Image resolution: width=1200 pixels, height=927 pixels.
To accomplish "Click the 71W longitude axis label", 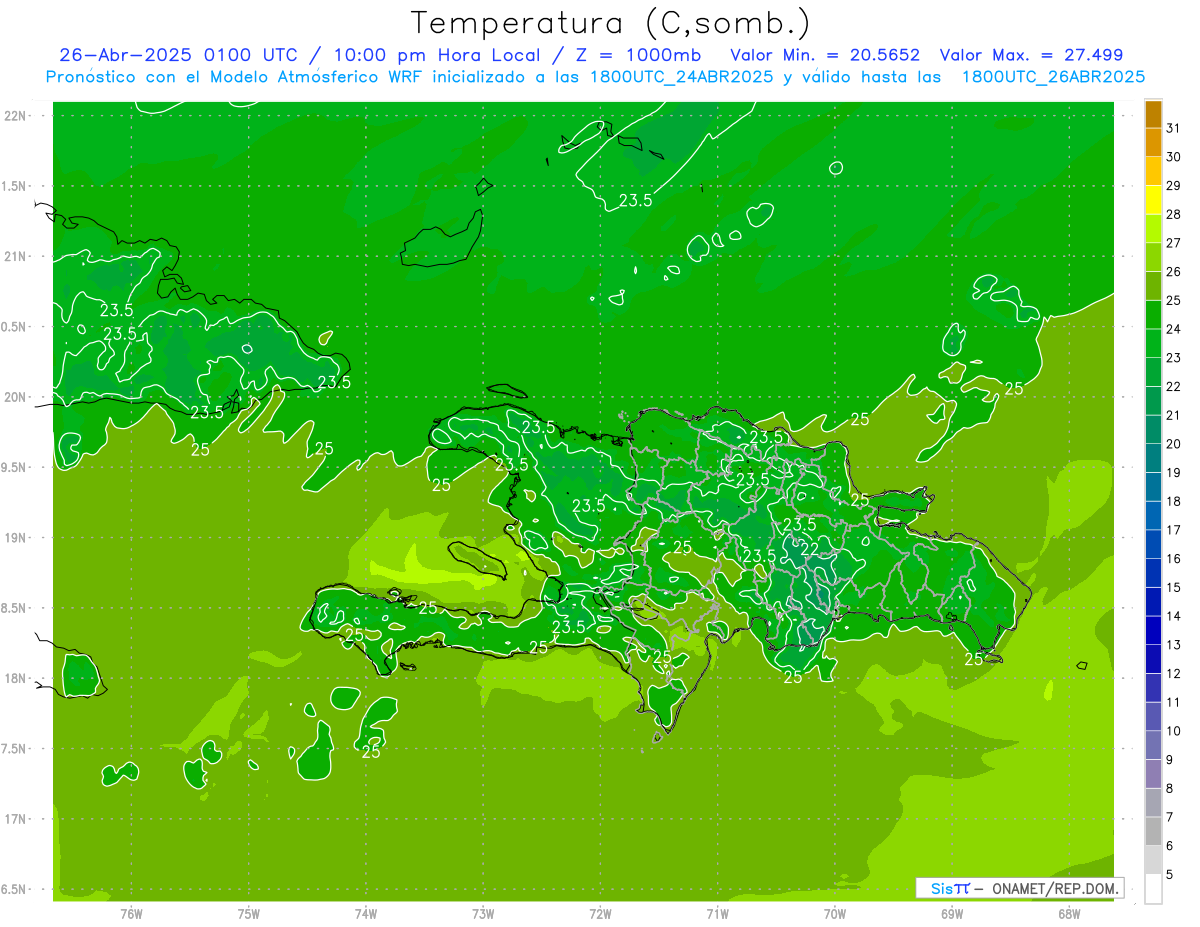I will pos(717,914).
